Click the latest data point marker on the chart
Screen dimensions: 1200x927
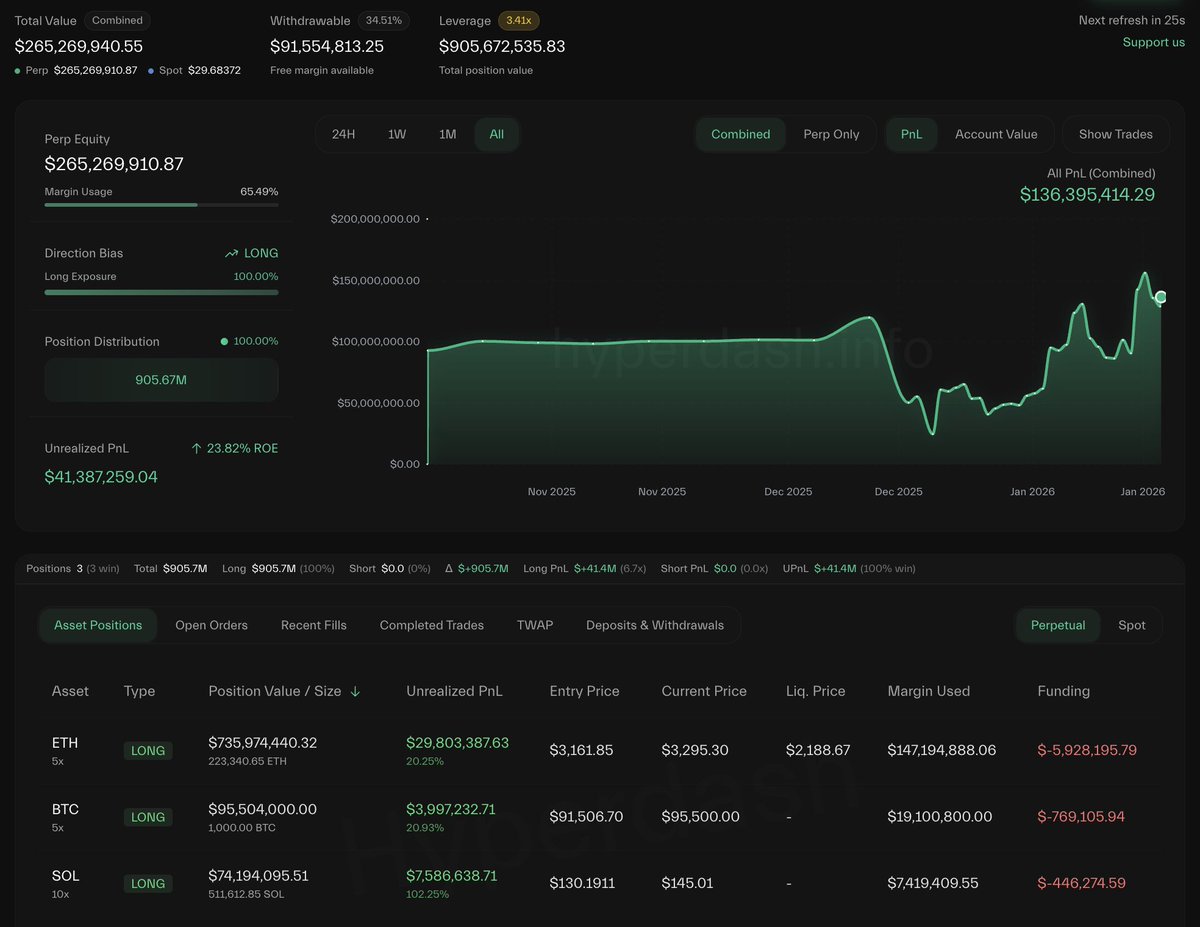pos(1160,297)
